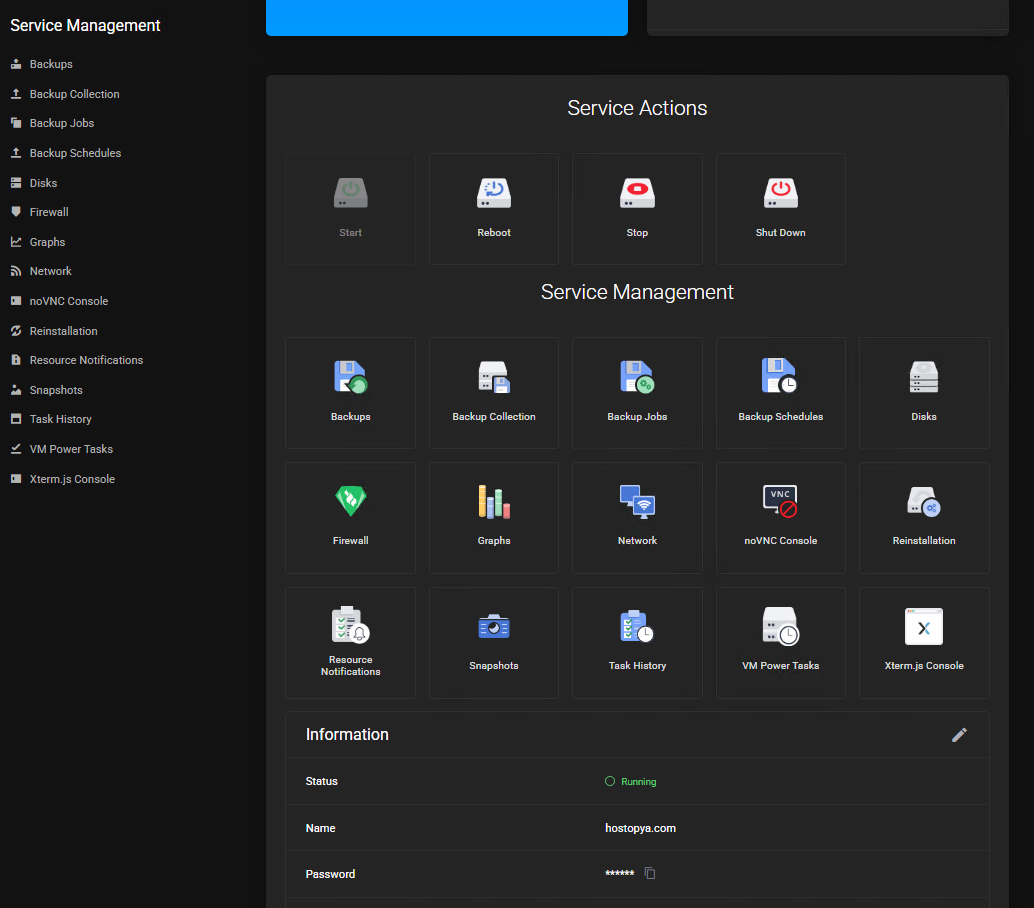Open the Backups tile in the main panel

coord(350,393)
